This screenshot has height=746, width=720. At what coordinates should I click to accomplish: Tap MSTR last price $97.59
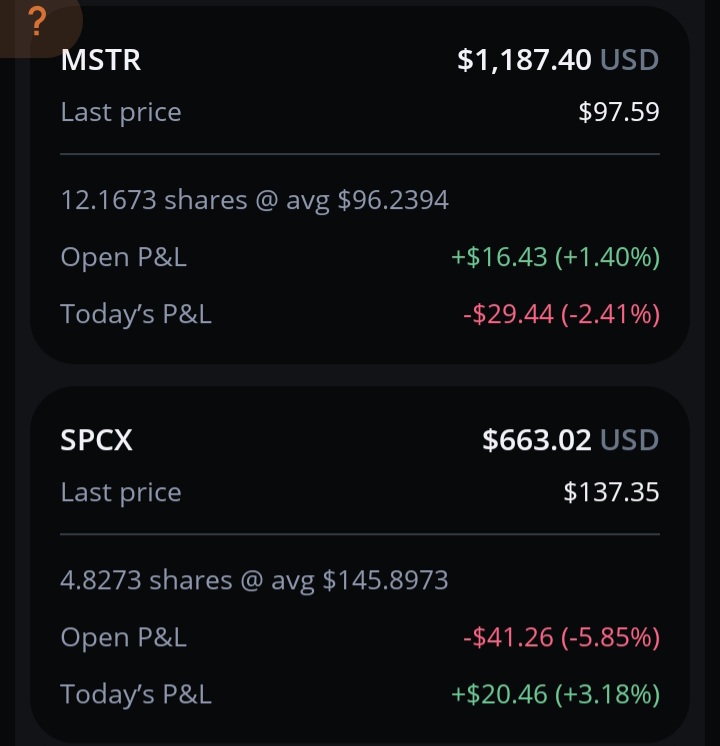pos(619,112)
